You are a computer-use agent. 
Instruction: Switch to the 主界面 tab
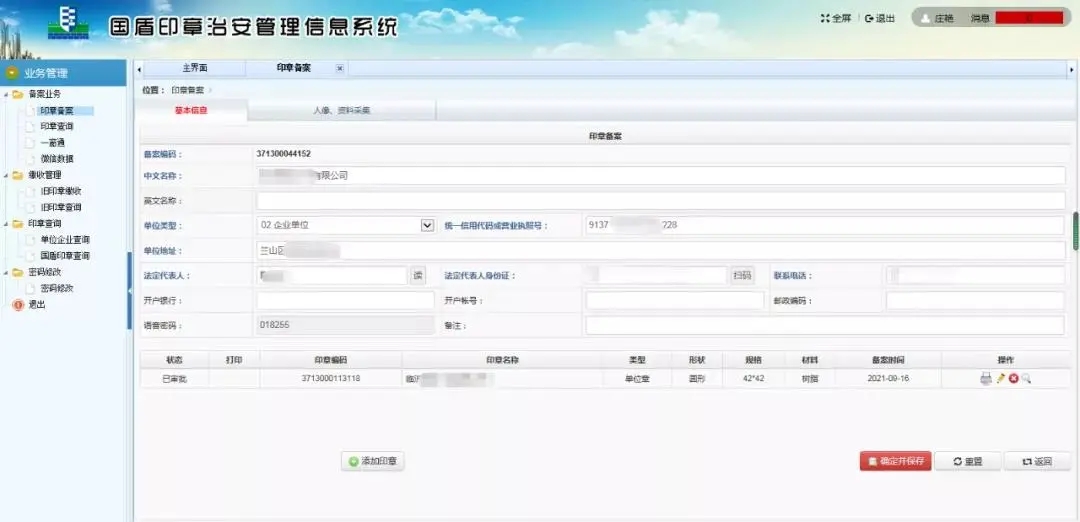click(x=194, y=68)
